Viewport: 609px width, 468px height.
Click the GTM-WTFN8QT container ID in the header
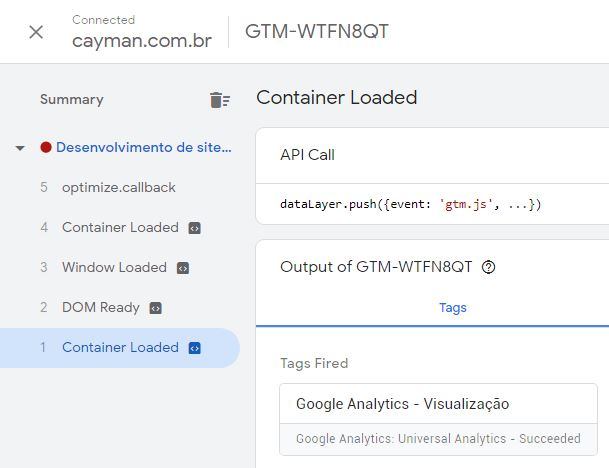317,31
